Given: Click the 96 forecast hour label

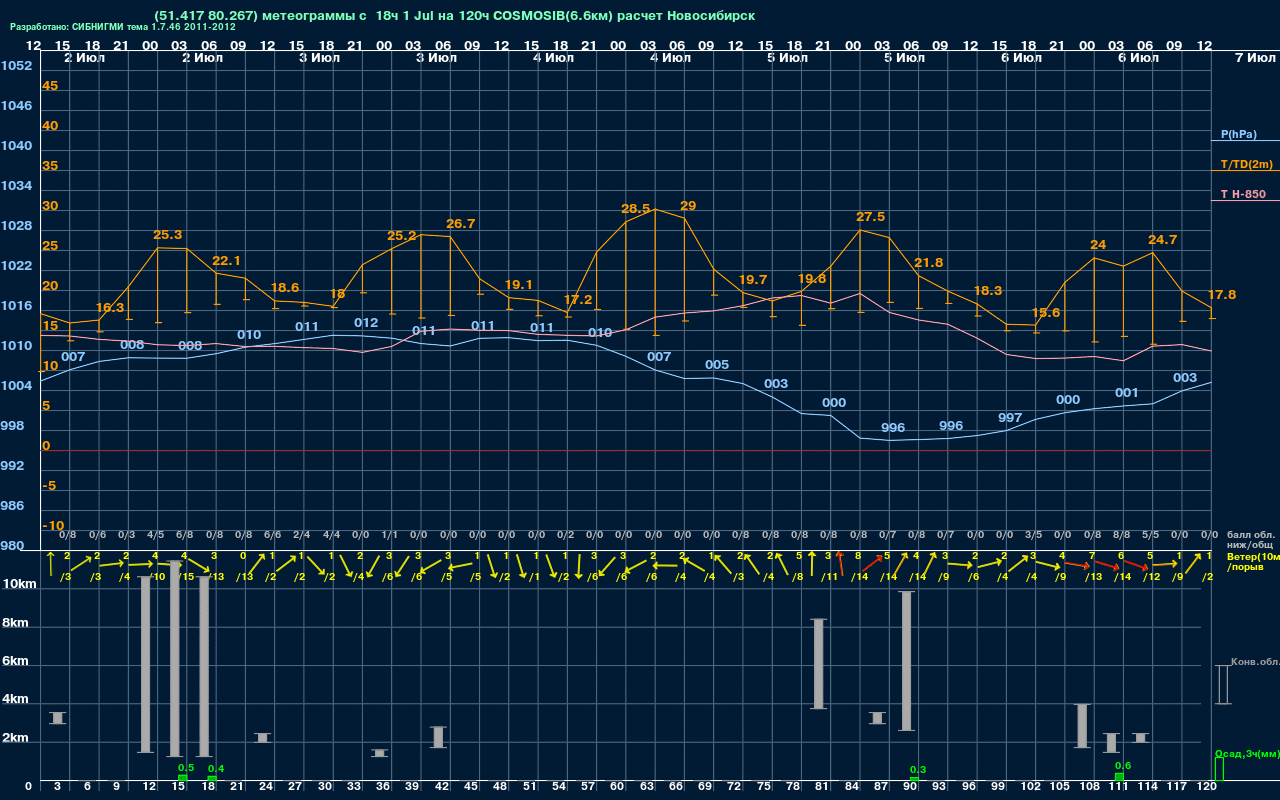Looking at the screenshot, I should tap(968, 787).
